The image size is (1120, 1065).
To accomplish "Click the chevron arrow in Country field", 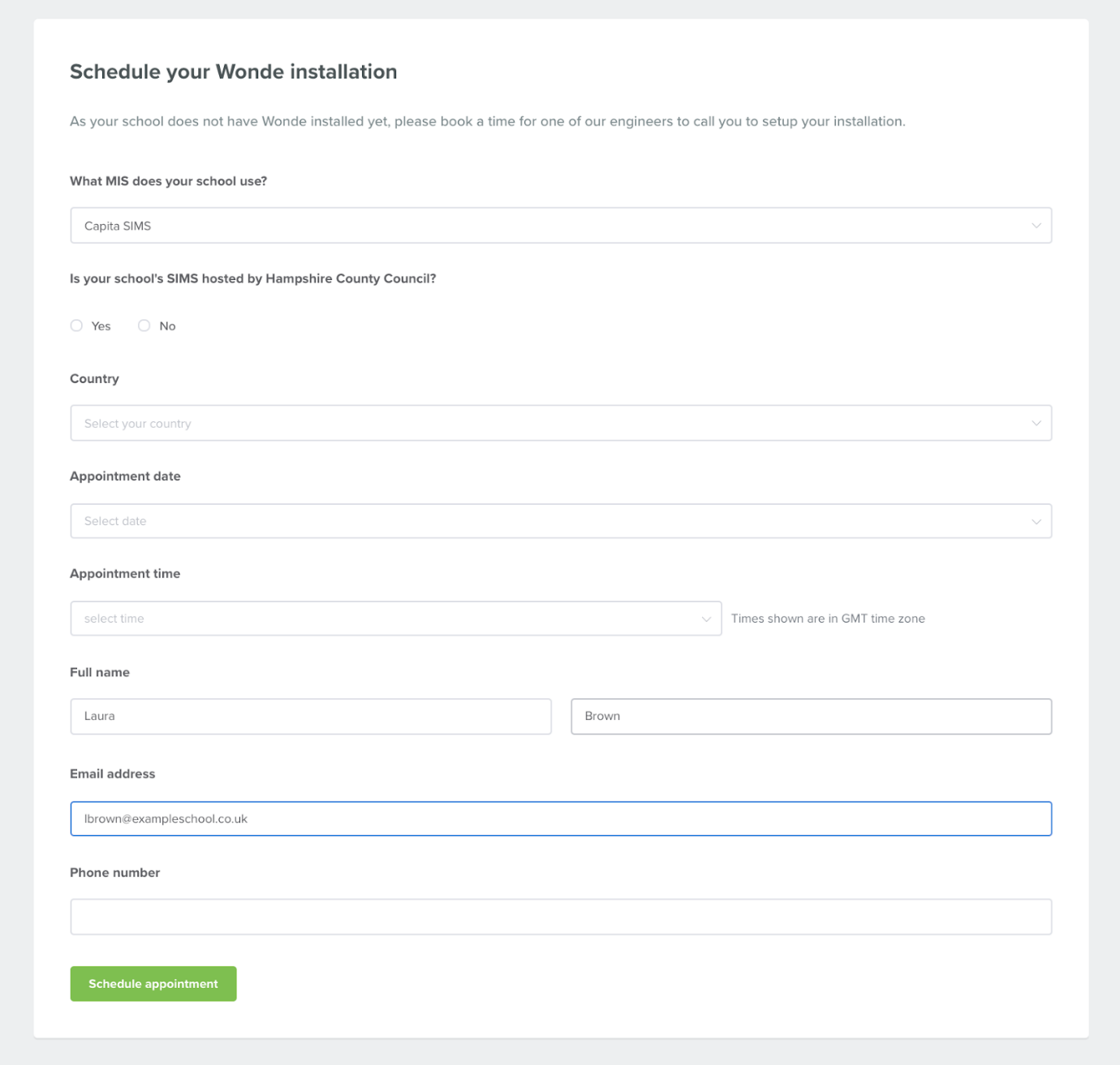I will click(1036, 423).
